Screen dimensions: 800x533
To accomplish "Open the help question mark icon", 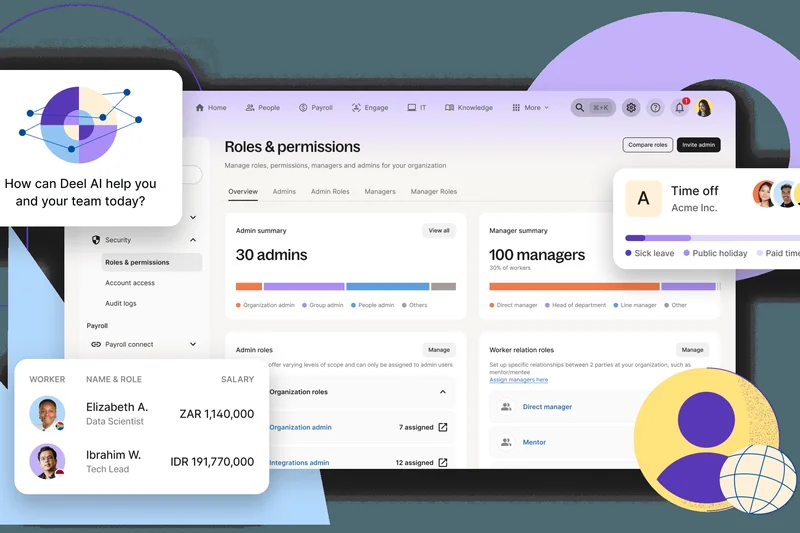I will tap(655, 108).
